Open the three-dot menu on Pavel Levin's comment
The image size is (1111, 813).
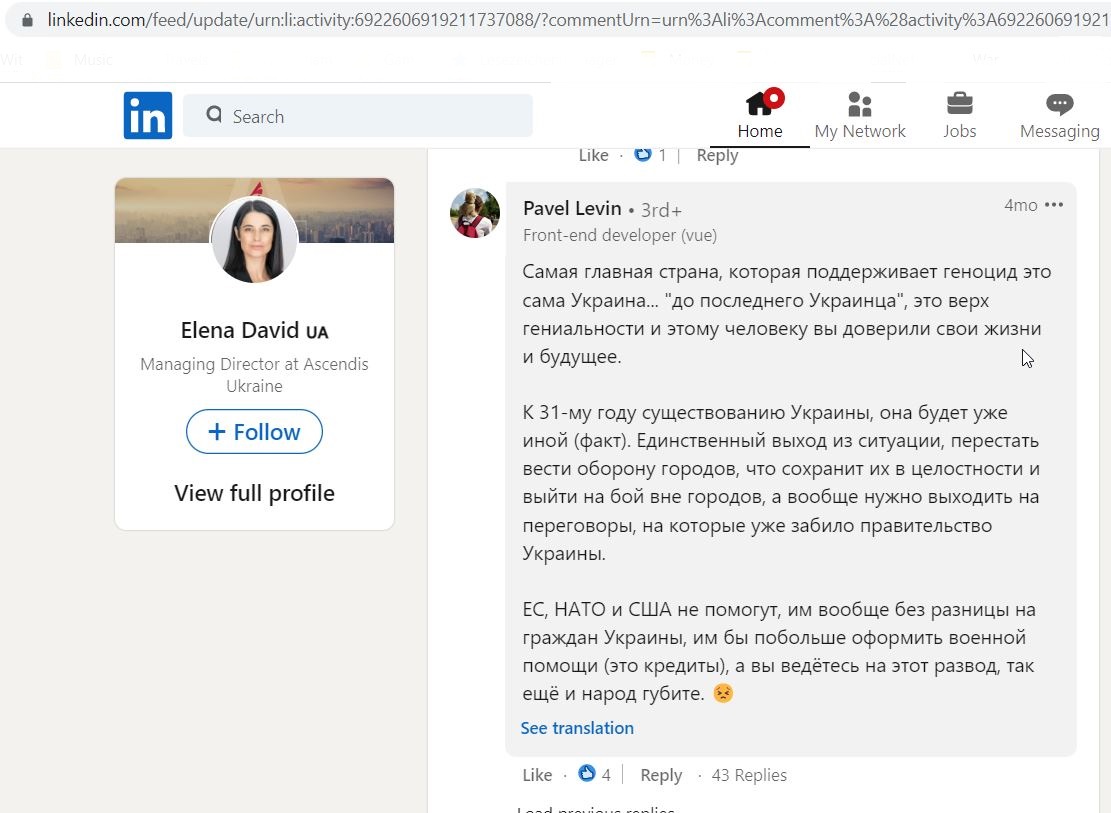(x=1054, y=205)
